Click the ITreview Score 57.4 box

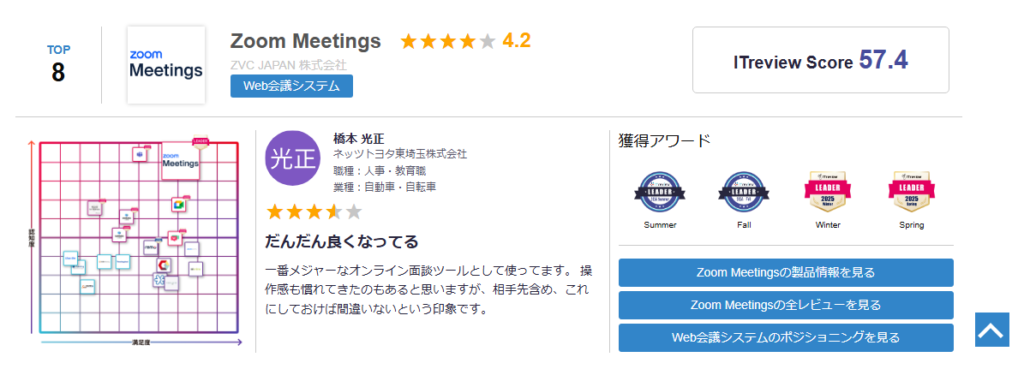(x=820, y=60)
